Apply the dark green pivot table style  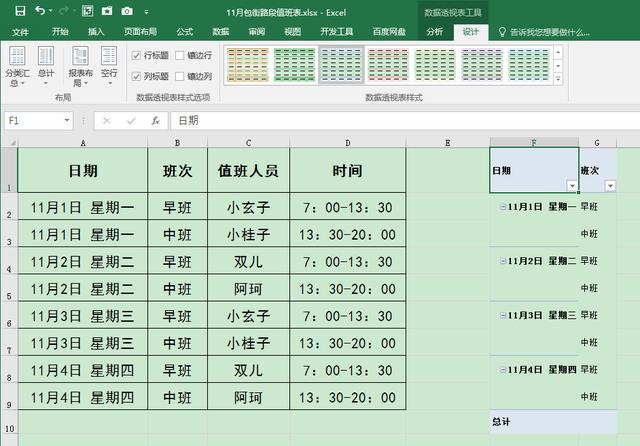click(294, 64)
